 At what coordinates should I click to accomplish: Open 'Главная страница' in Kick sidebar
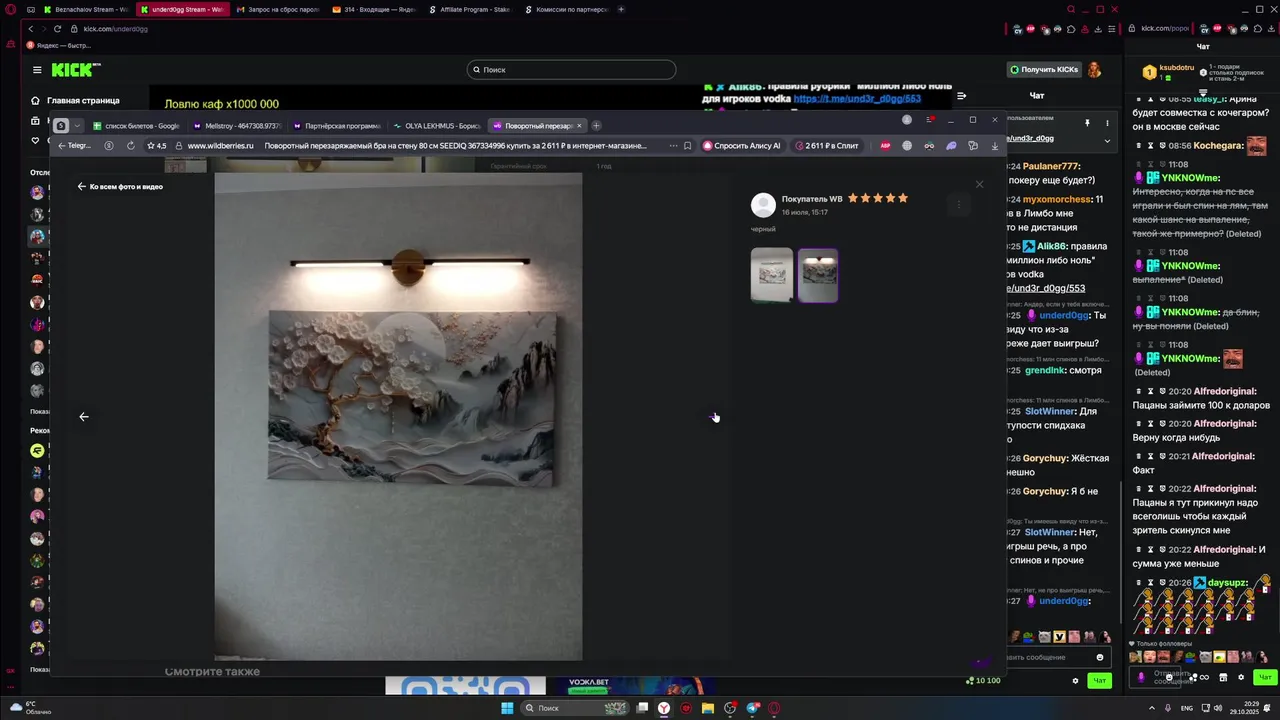pyautogui.click(x=75, y=100)
